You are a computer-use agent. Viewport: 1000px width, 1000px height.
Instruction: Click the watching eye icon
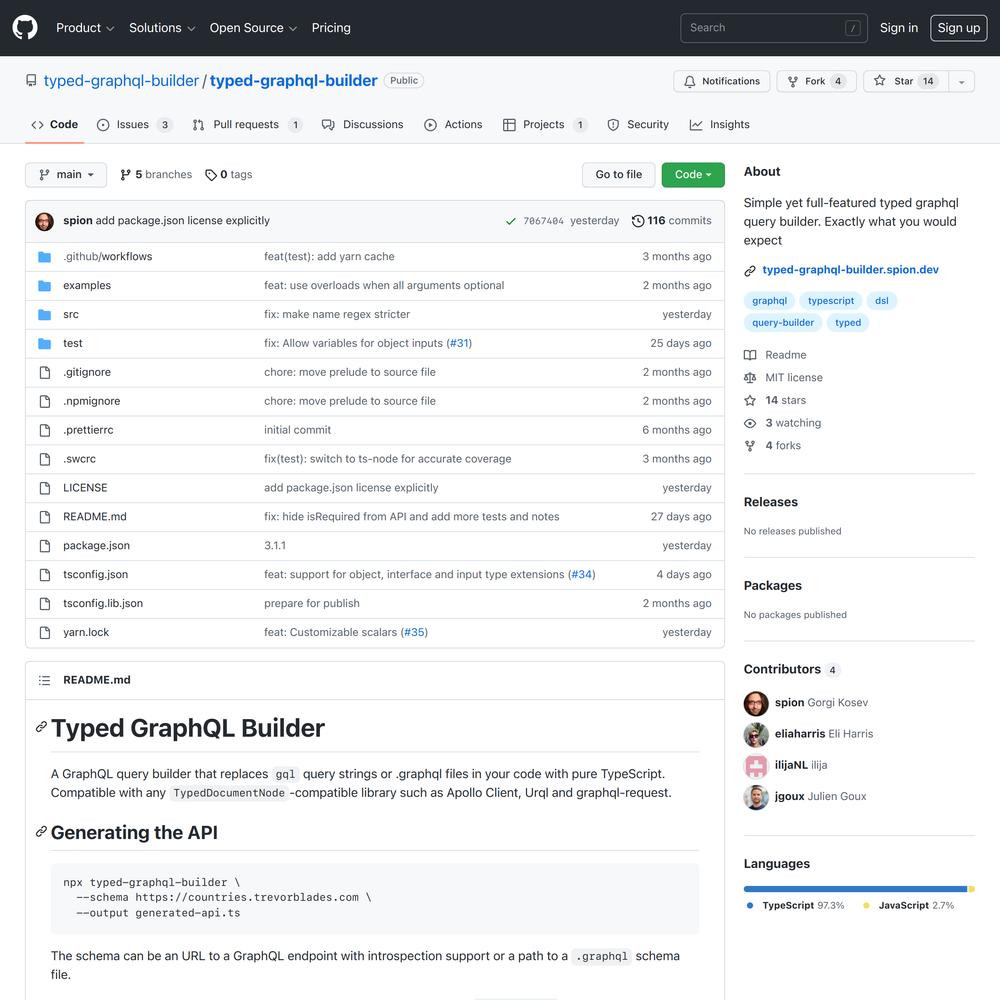tap(750, 423)
